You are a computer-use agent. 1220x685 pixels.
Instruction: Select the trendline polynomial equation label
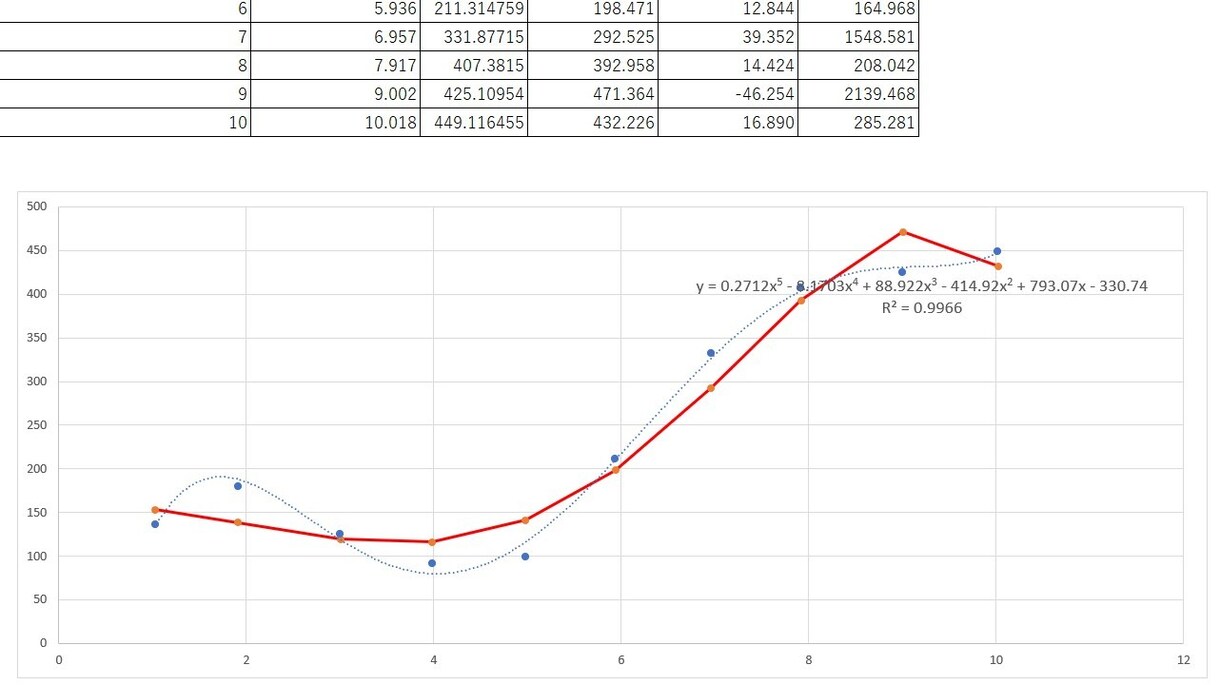coord(922,286)
